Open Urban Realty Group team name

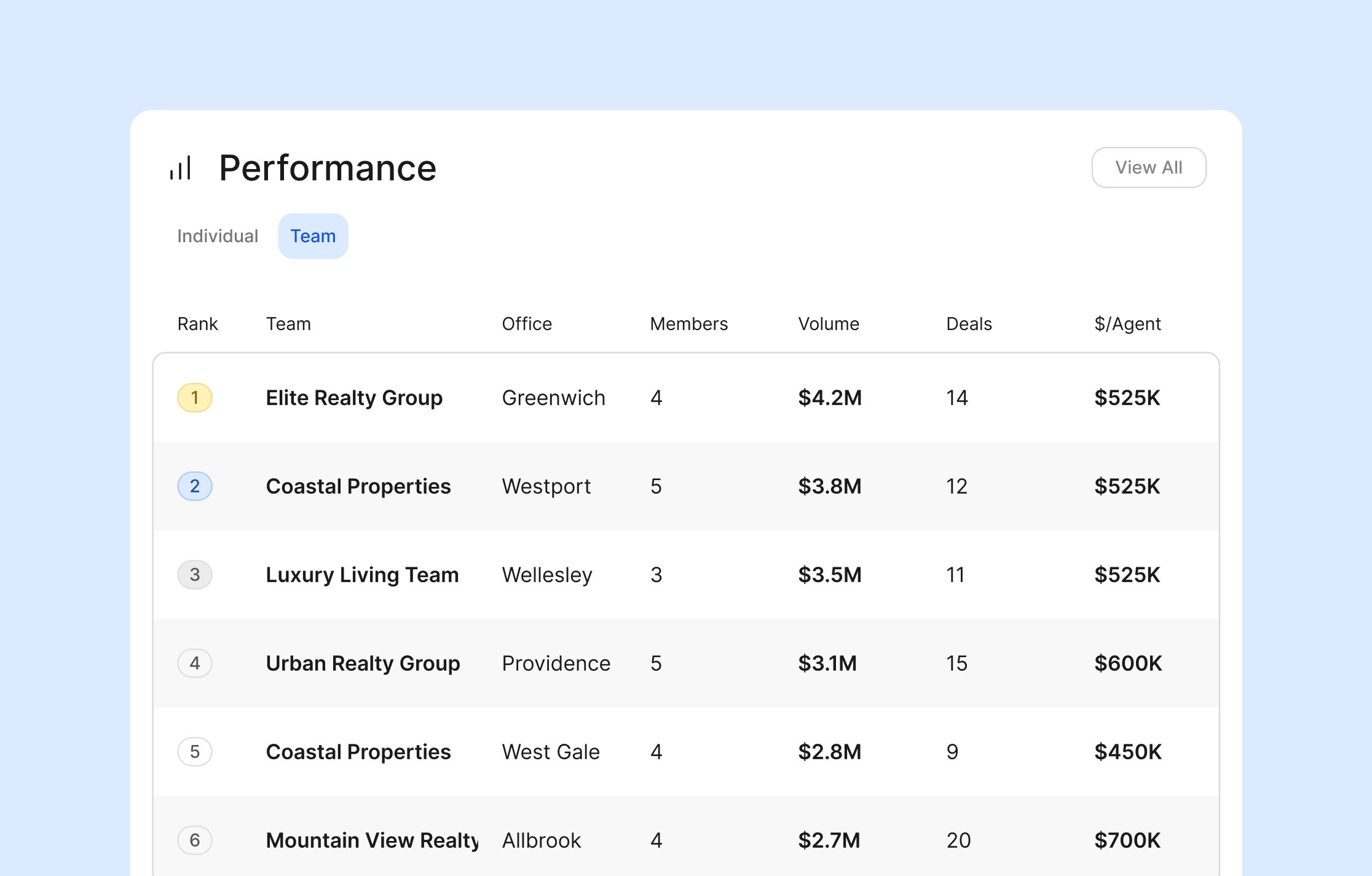[363, 663]
